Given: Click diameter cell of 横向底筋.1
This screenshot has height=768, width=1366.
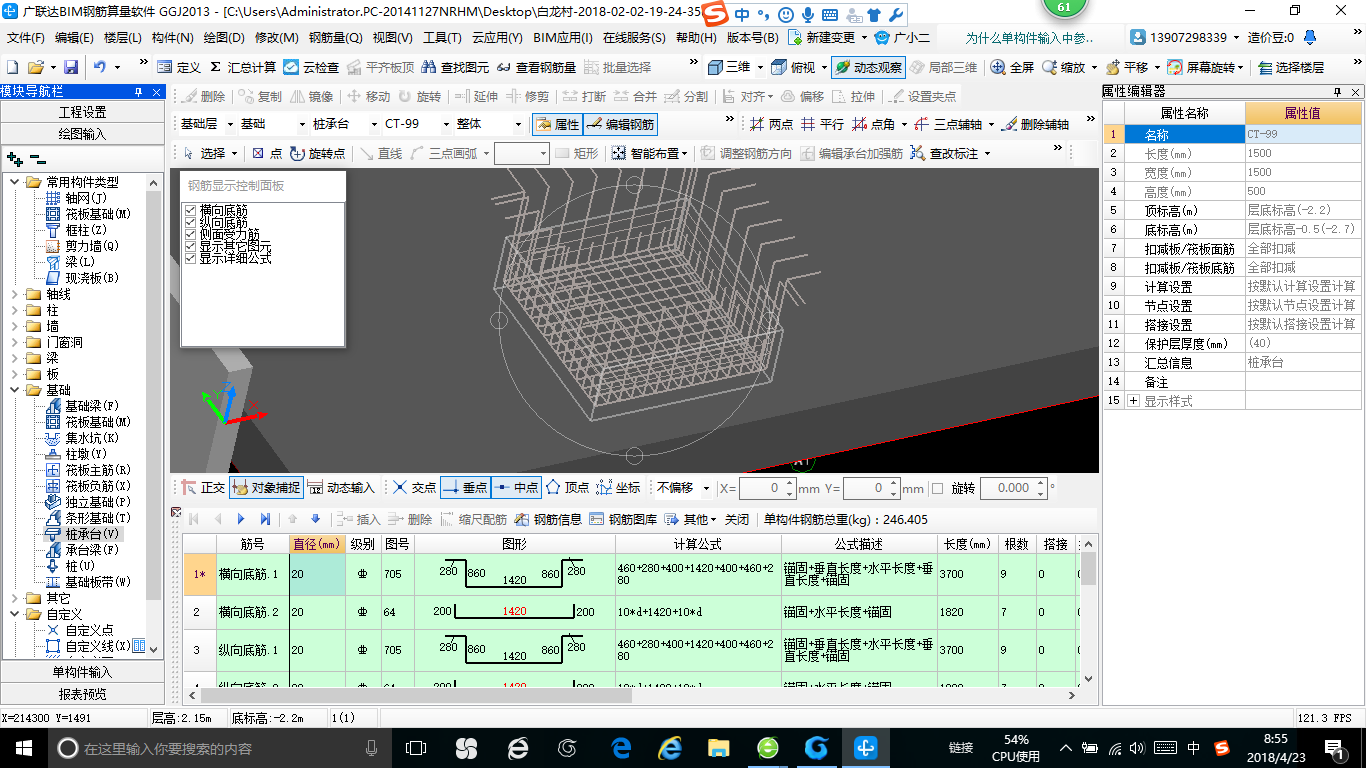Looking at the screenshot, I should [x=319, y=575].
